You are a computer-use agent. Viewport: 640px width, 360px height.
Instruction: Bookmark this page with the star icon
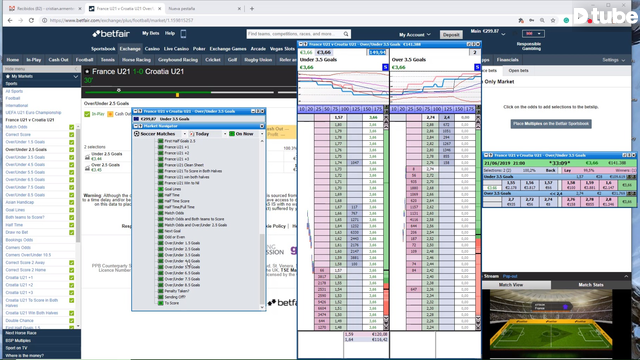(x=553, y=20)
